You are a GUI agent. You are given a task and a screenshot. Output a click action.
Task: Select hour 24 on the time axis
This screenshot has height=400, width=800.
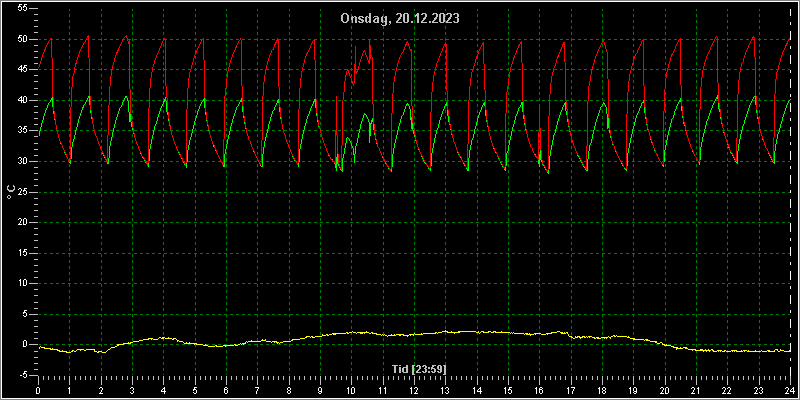(790, 390)
